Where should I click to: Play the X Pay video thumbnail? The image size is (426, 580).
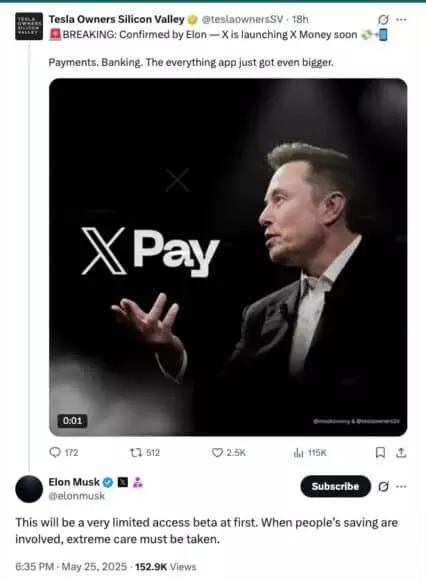(x=228, y=257)
